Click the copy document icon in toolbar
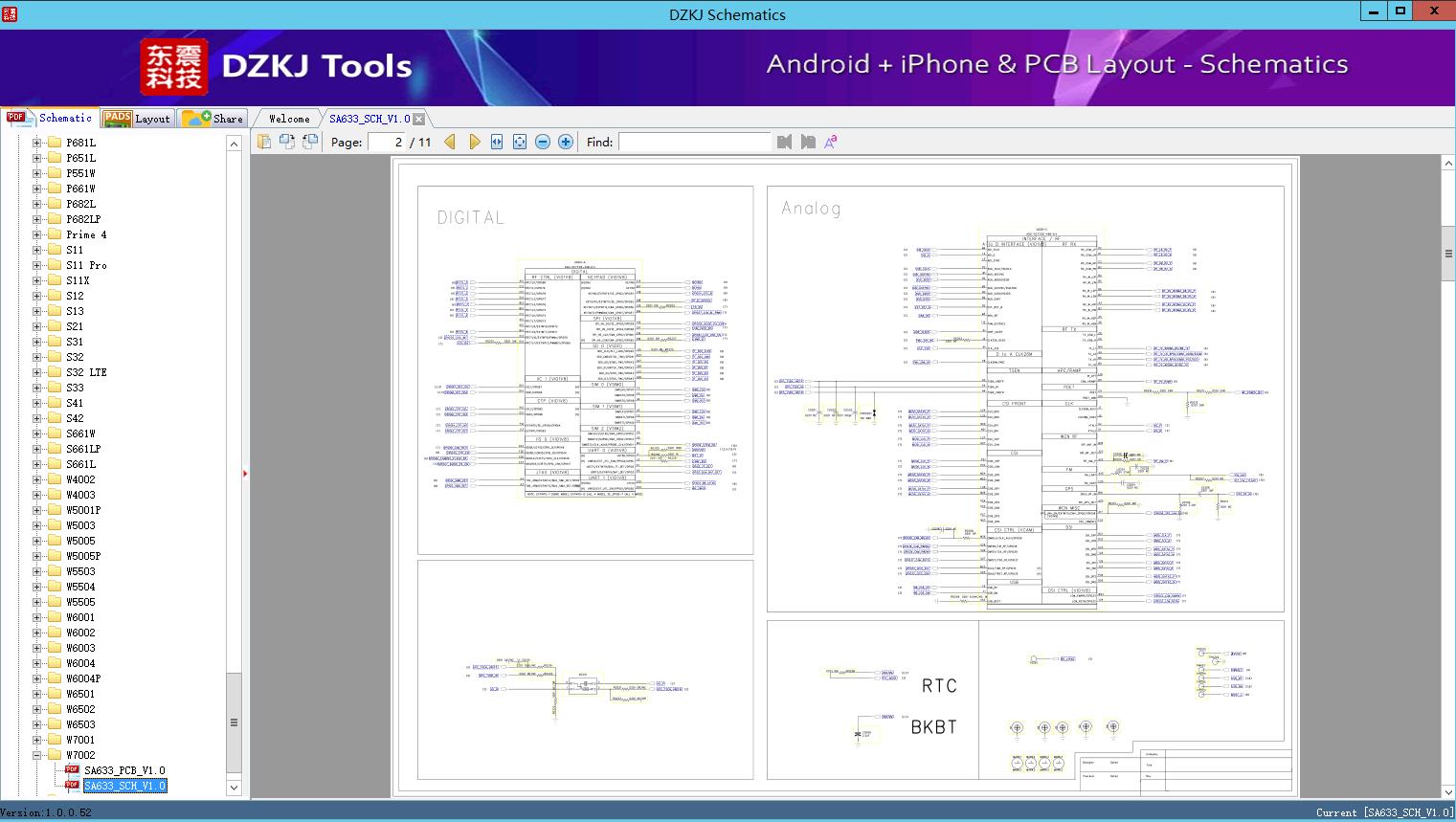 coord(264,142)
